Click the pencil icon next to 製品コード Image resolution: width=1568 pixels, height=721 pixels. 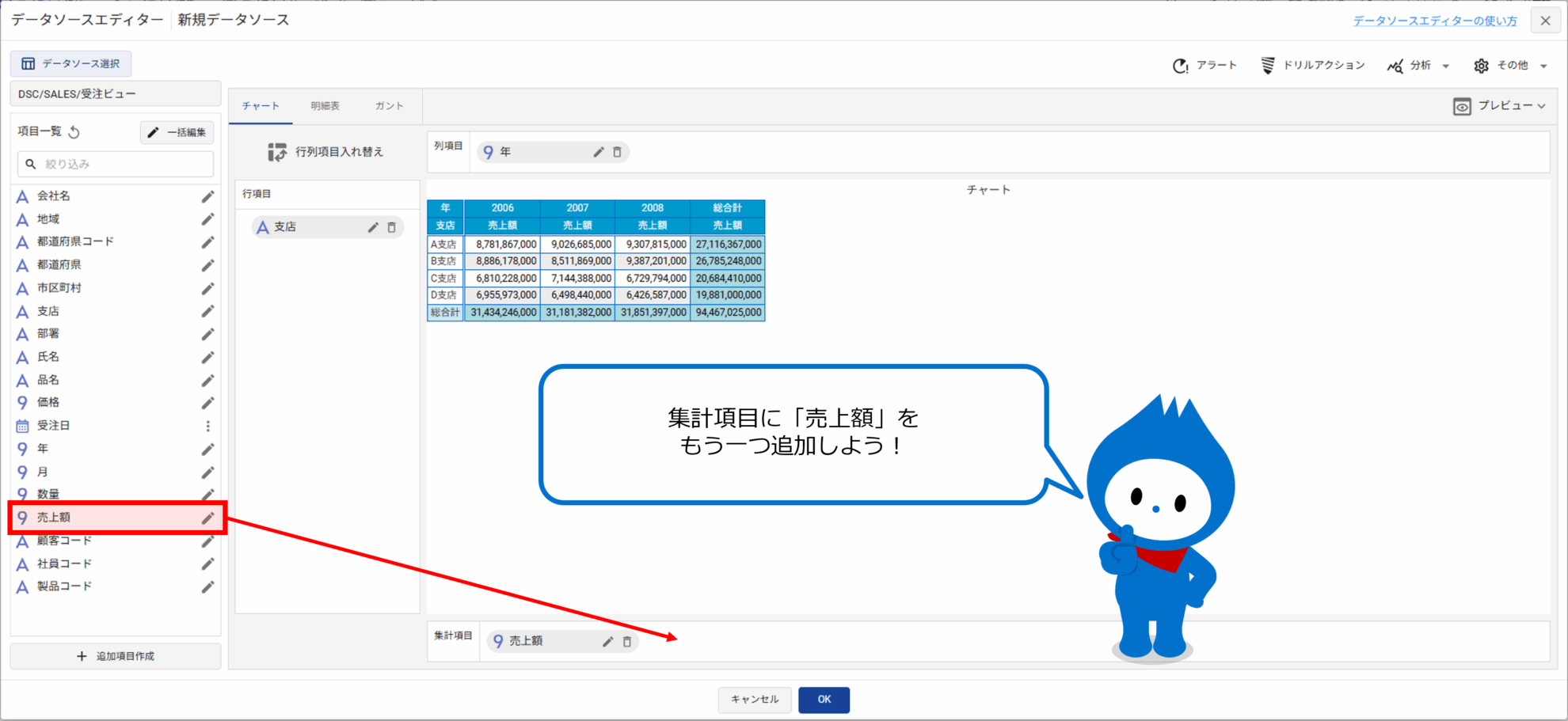[x=207, y=587]
